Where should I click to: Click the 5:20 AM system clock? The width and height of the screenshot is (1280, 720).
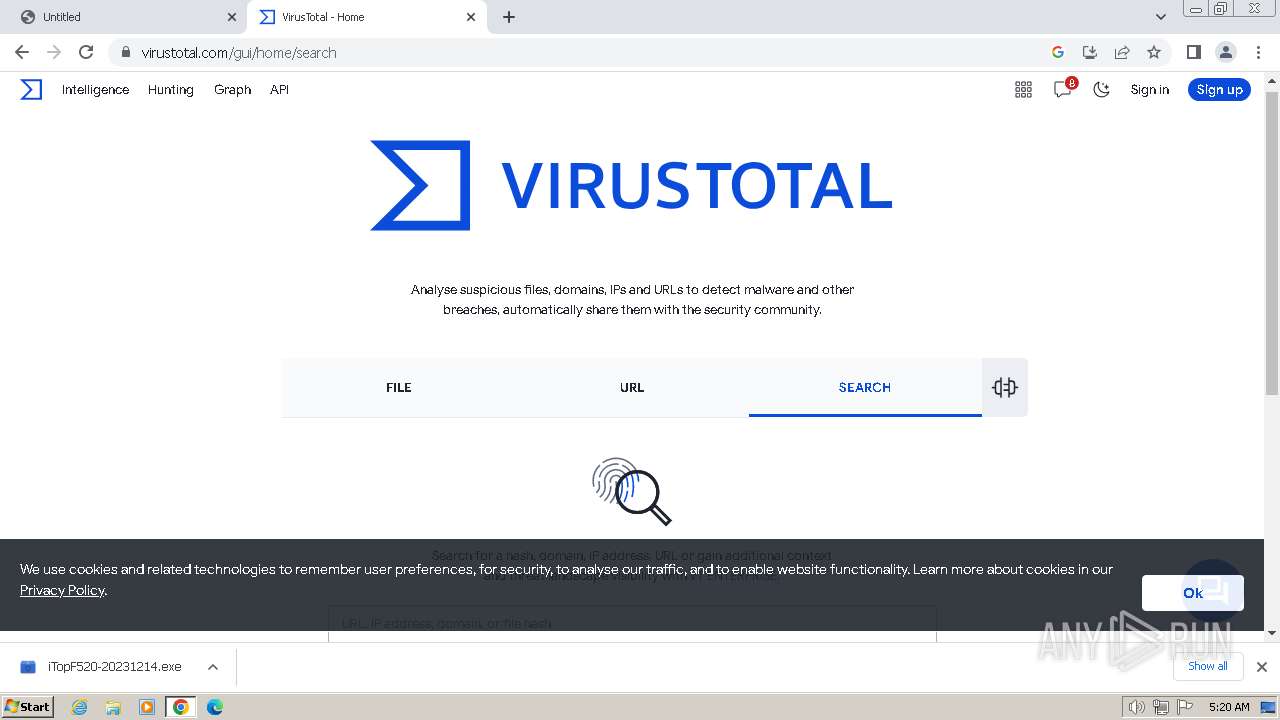point(1229,707)
